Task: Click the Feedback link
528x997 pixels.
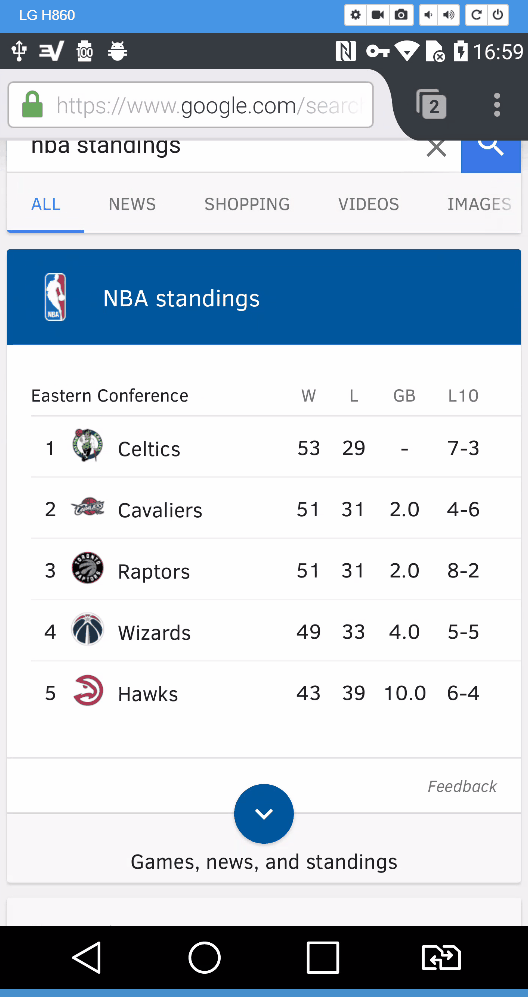Action: click(462, 787)
